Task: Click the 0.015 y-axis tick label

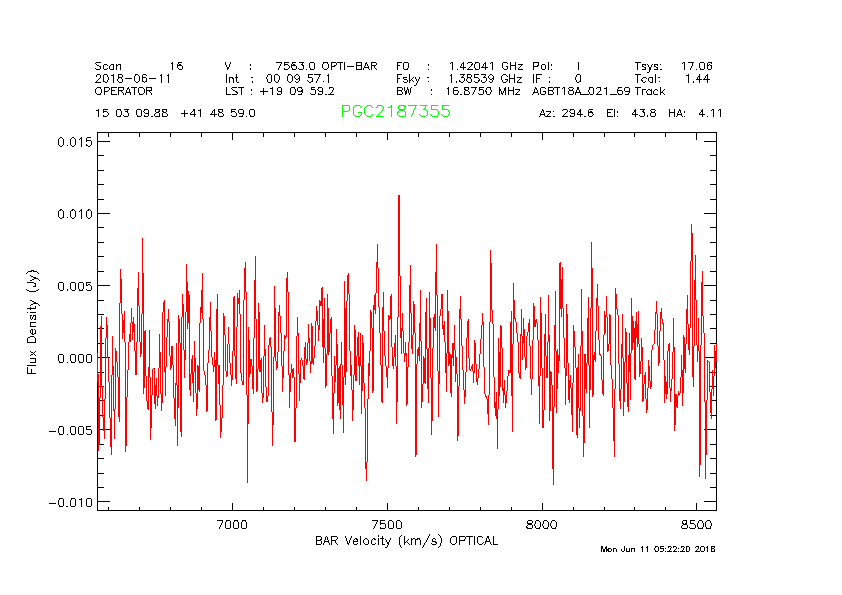Action: coord(74,142)
